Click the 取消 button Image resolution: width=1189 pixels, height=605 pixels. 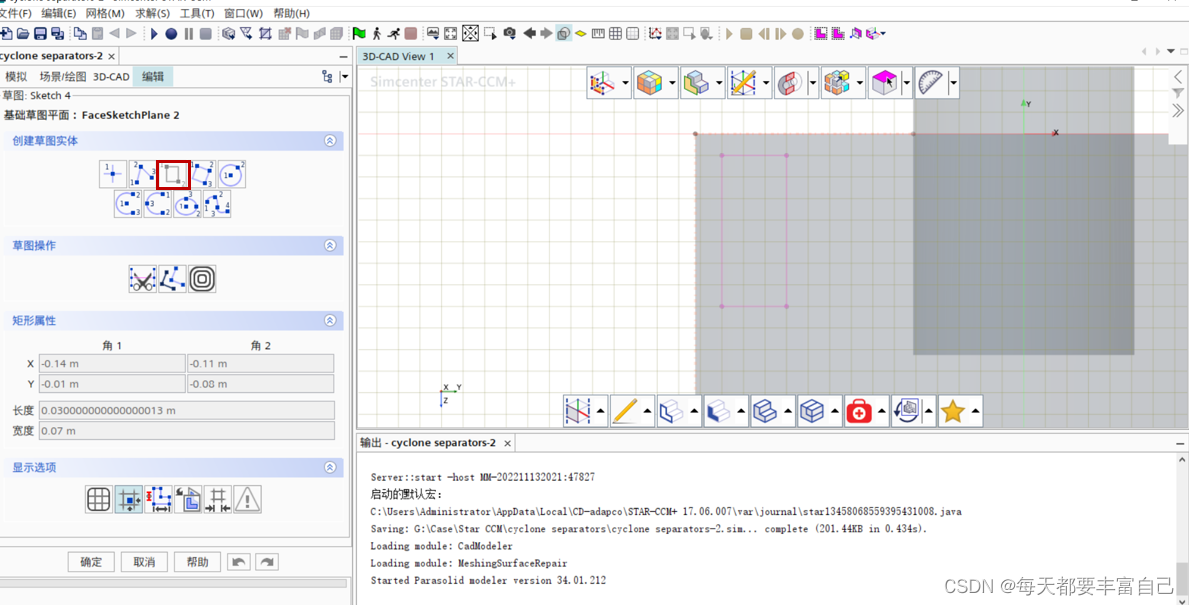(x=144, y=562)
